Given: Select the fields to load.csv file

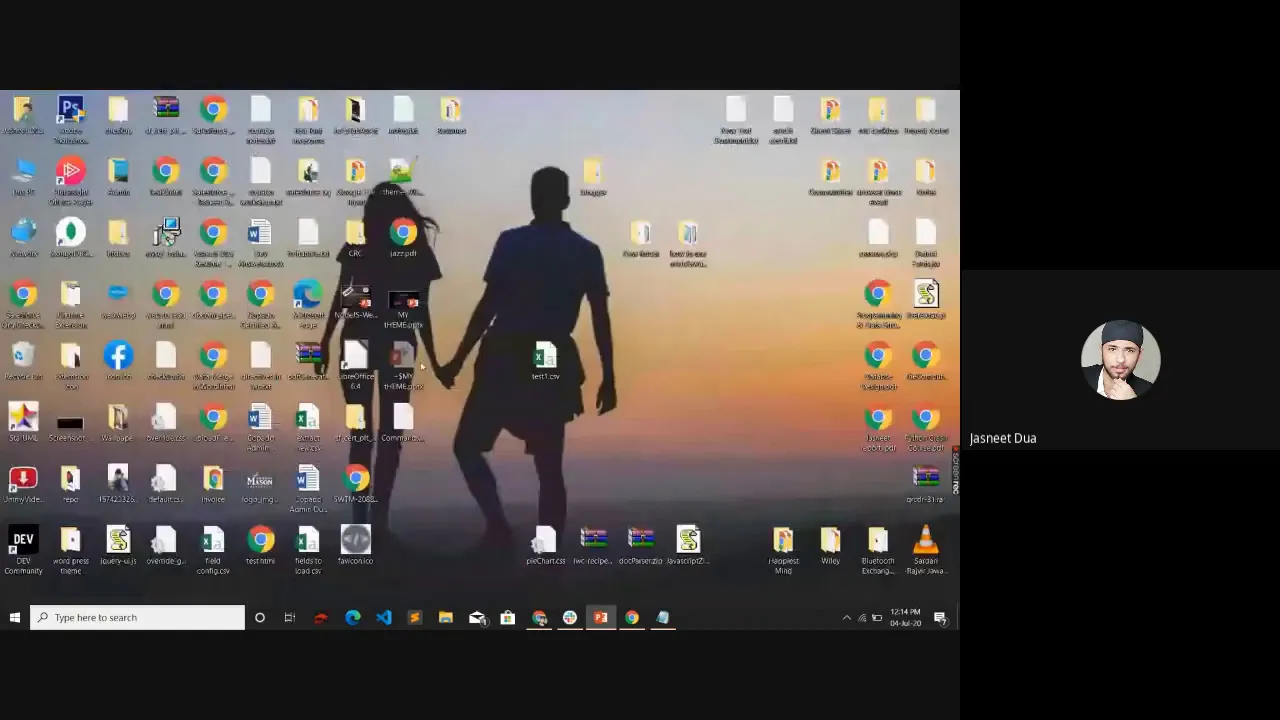Looking at the screenshot, I should click(x=308, y=551).
